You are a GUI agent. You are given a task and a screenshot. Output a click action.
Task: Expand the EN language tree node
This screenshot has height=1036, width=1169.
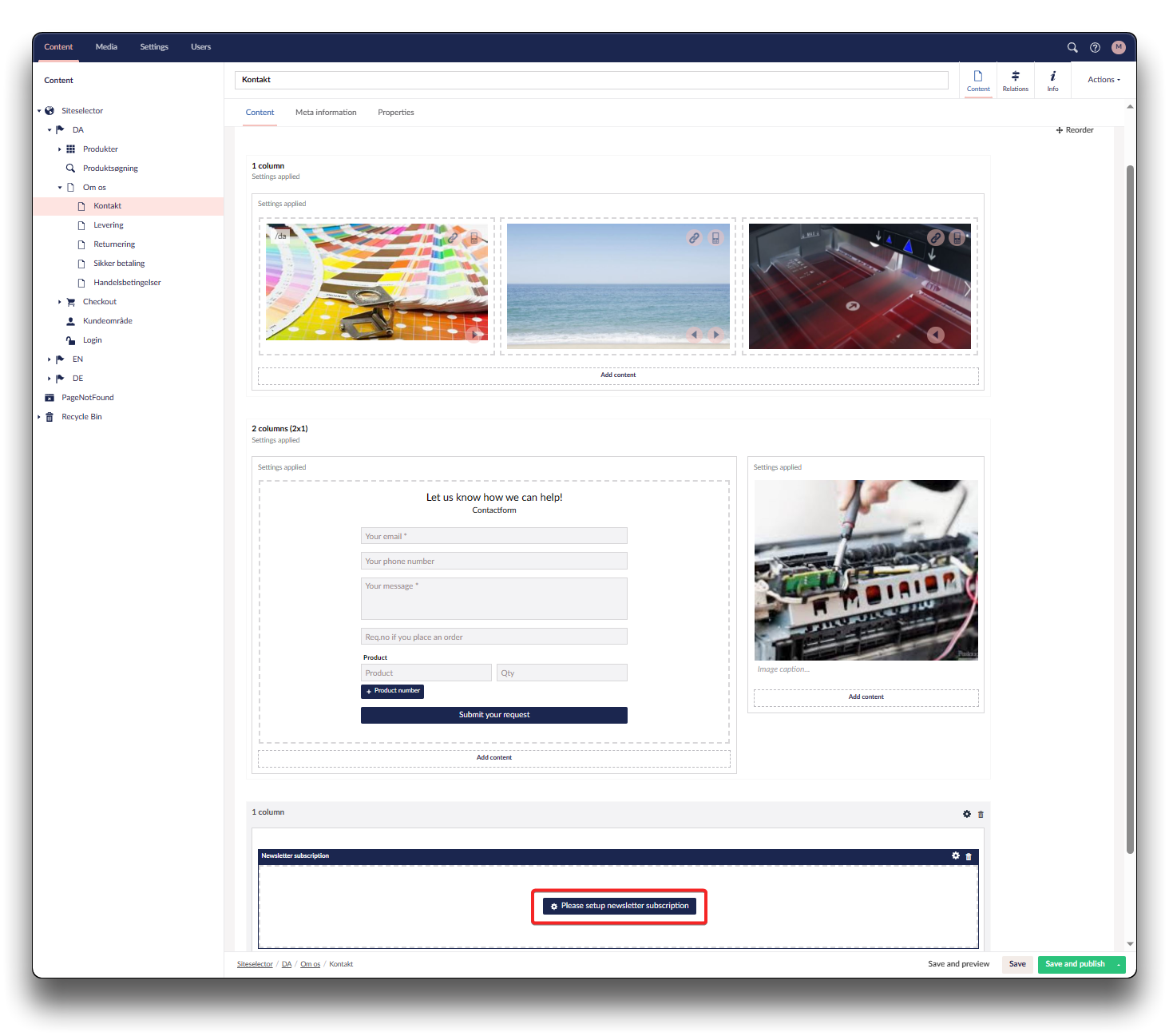point(50,359)
